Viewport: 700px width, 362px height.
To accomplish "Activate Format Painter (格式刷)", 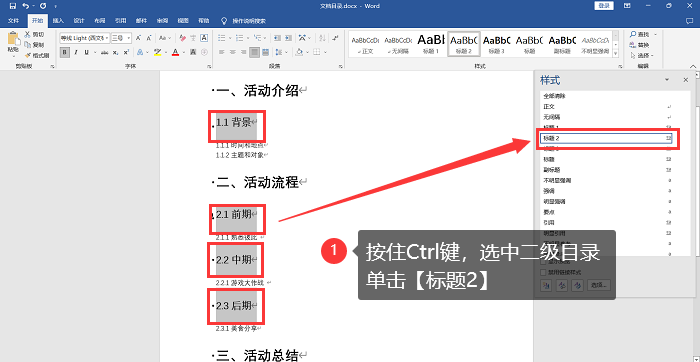I will tap(37, 55).
